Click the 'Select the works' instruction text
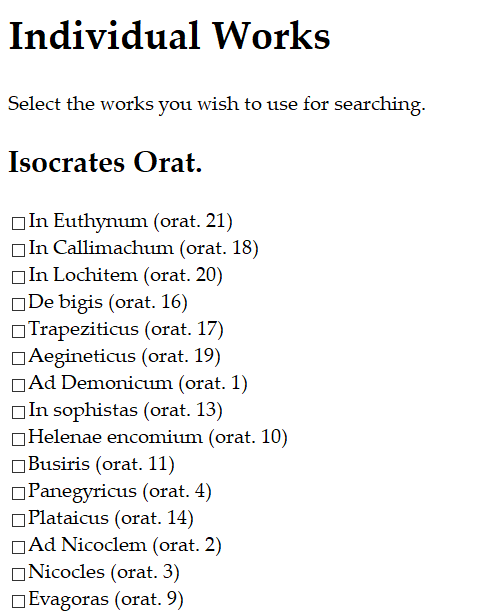Viewport: 504px width, 613px height. coord(217,105)
